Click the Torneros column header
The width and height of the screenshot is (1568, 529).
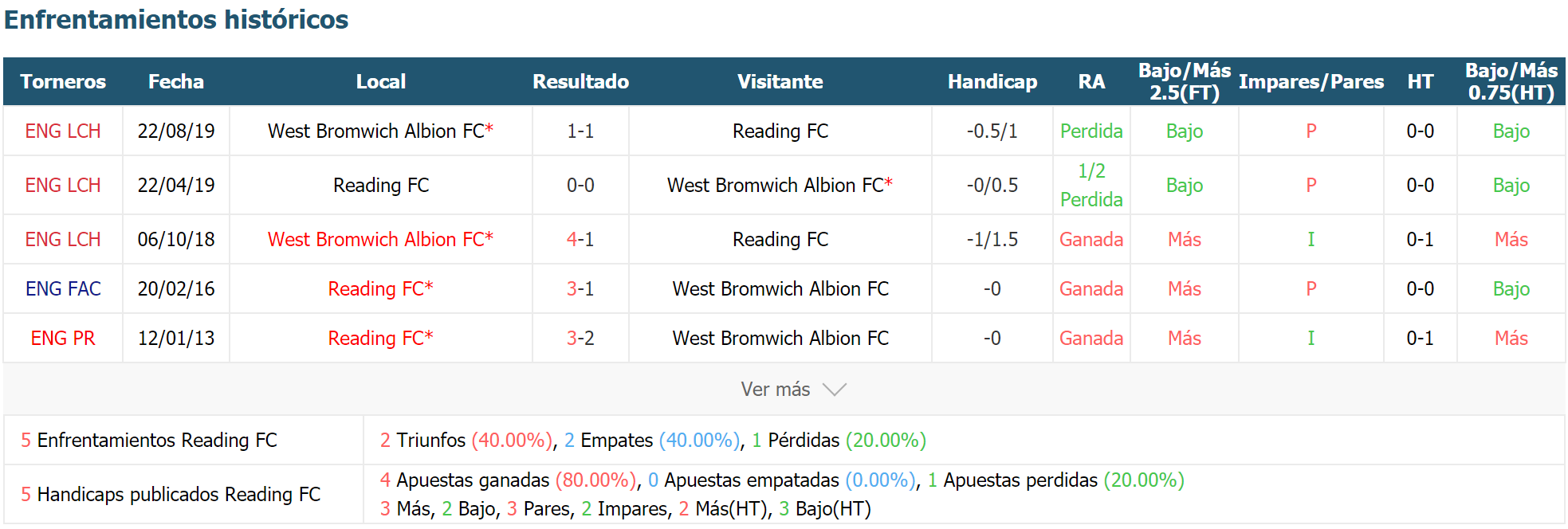[x=63, y=82]
